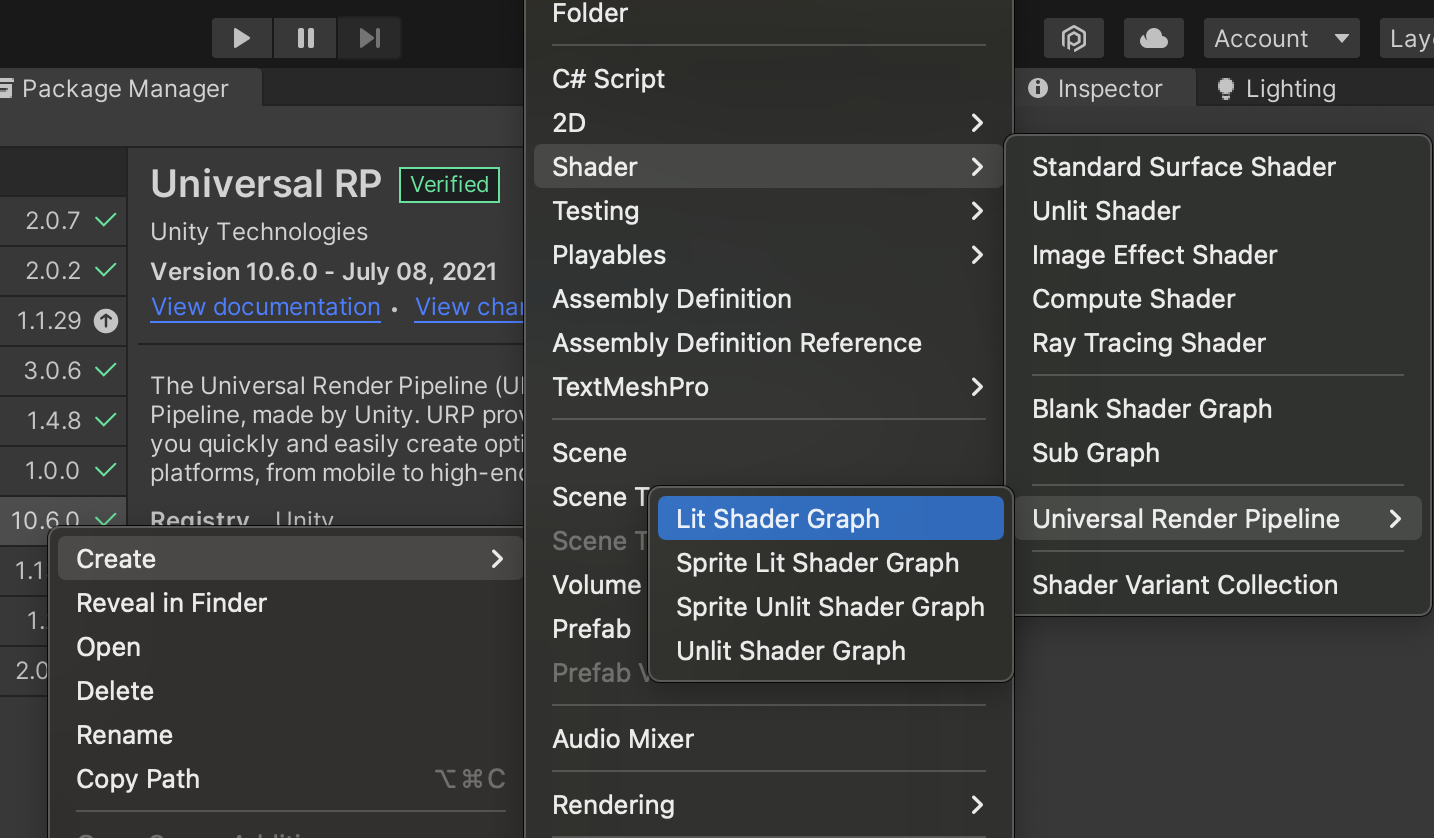Create an Assembly Definition Reference

(x=768, y=343)
